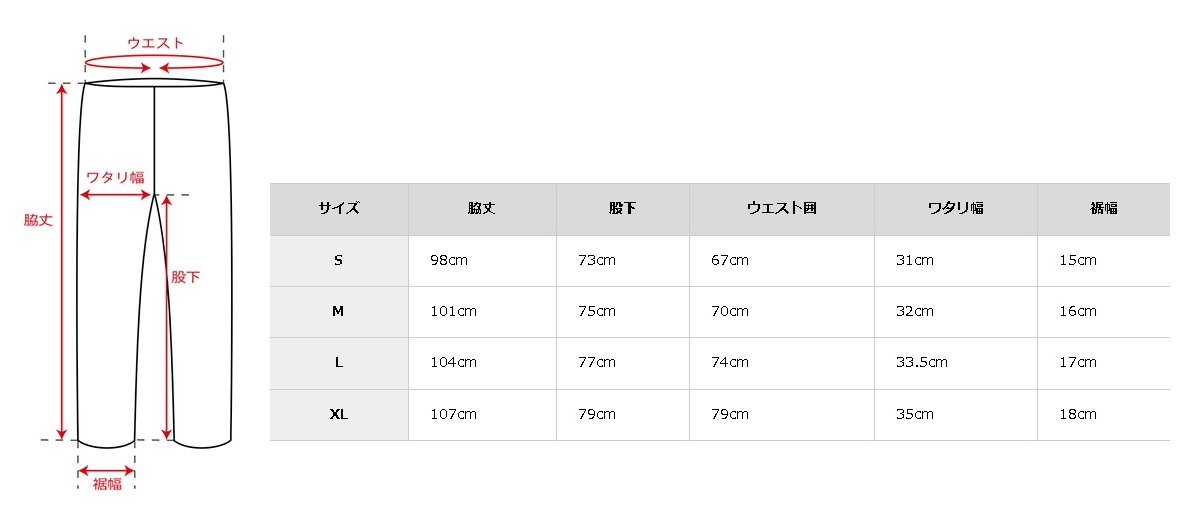
Task: Click the 股下 column header
Action: click(x=622, y=209)
